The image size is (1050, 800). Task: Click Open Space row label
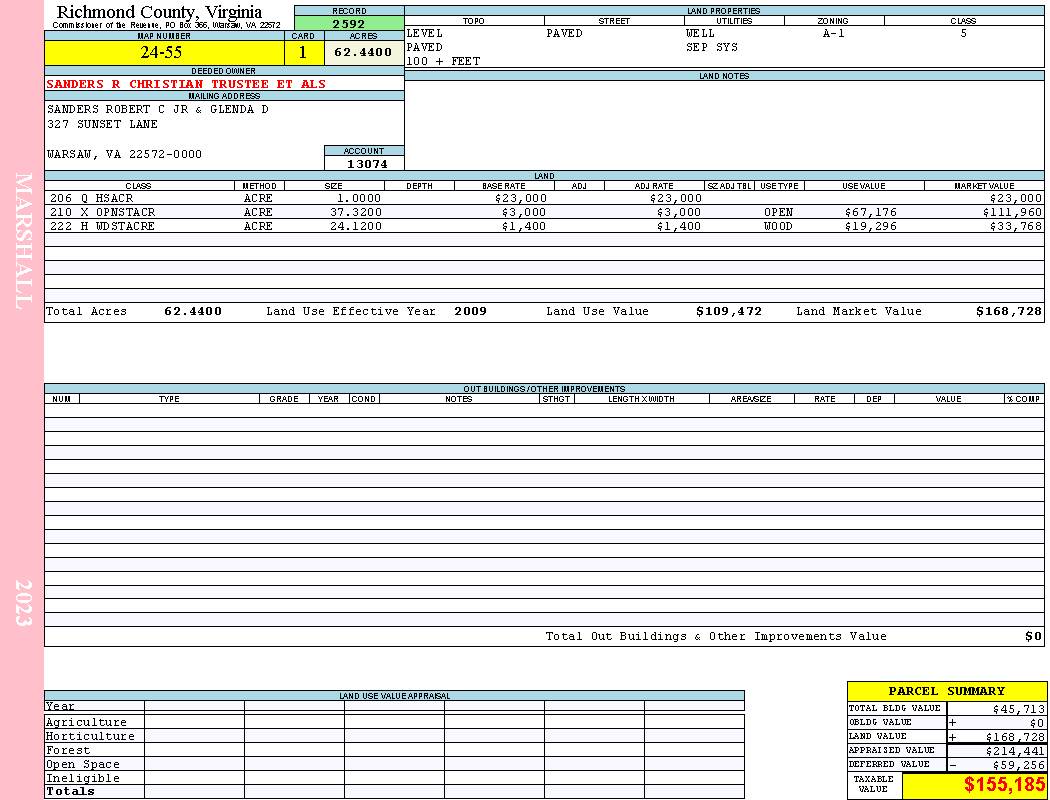82,765
